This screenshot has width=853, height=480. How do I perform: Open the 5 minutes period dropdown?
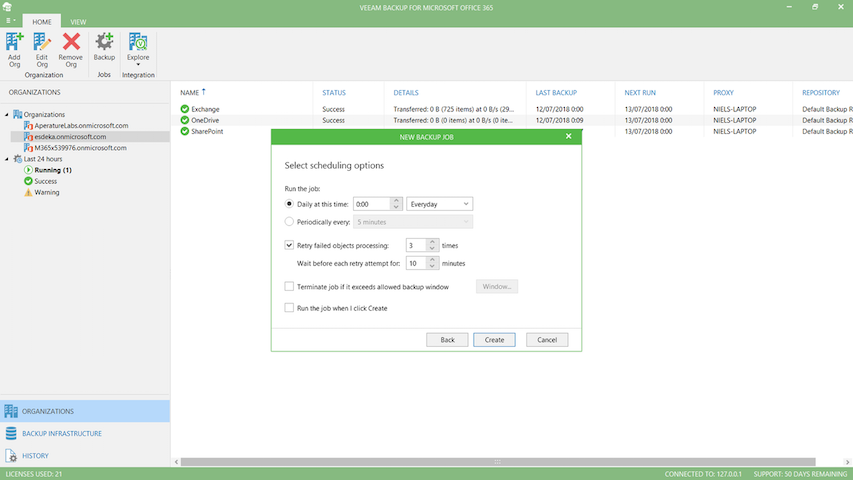pos(413,222)
